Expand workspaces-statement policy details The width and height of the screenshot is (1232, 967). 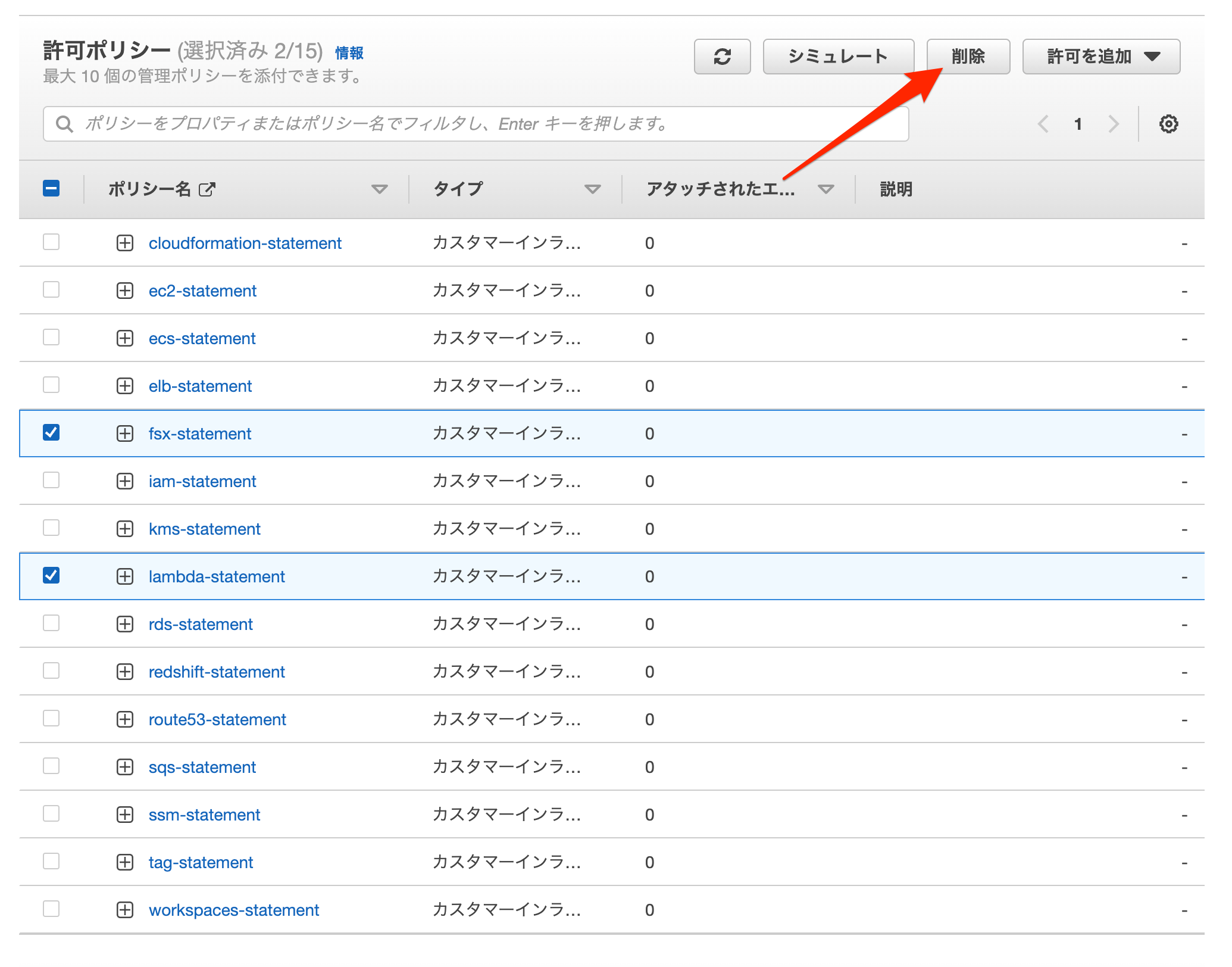click(124, 910)
